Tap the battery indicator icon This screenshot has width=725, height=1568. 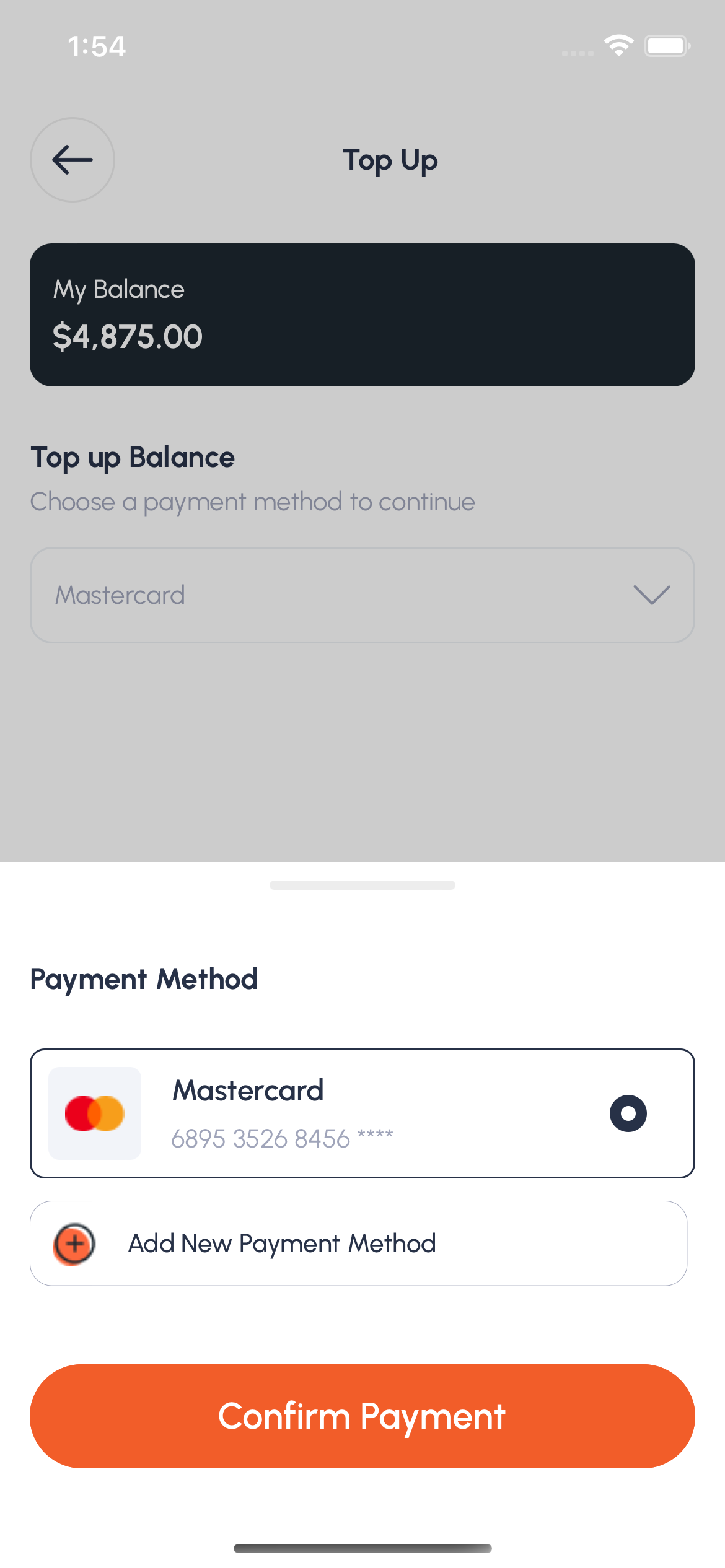click(x=667, y=46)
